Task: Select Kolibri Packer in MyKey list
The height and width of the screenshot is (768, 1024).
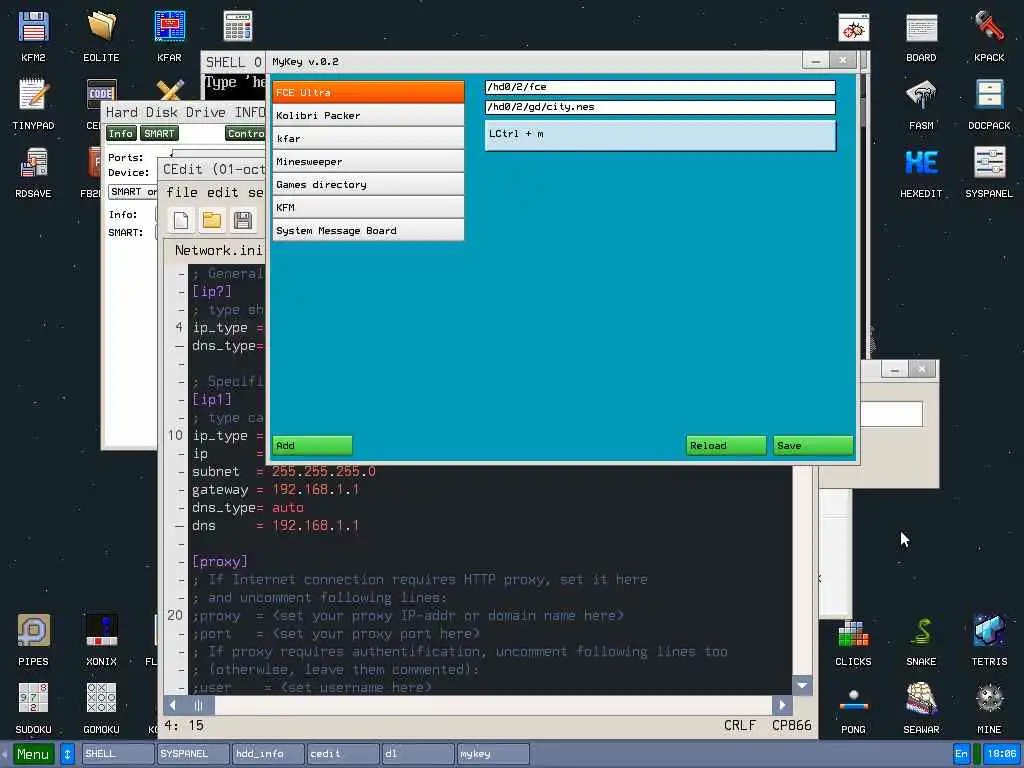Action: (368, 116)
